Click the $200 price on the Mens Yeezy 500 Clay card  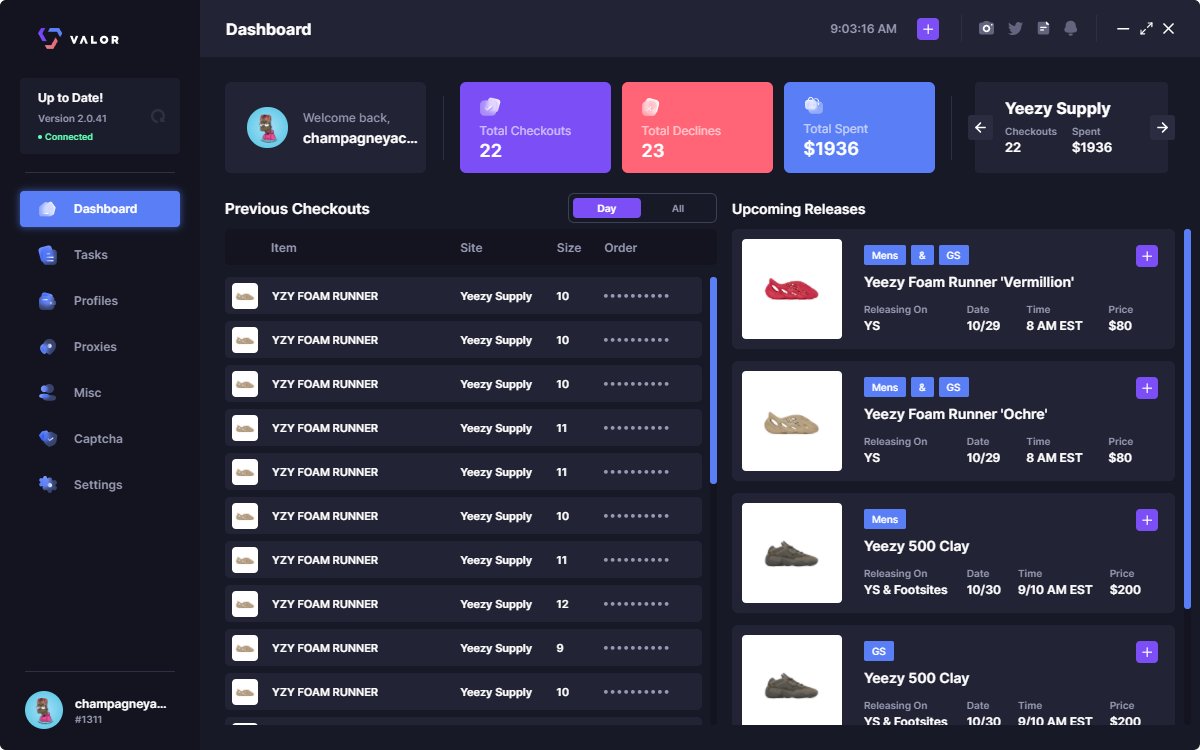coord(1125,590)
